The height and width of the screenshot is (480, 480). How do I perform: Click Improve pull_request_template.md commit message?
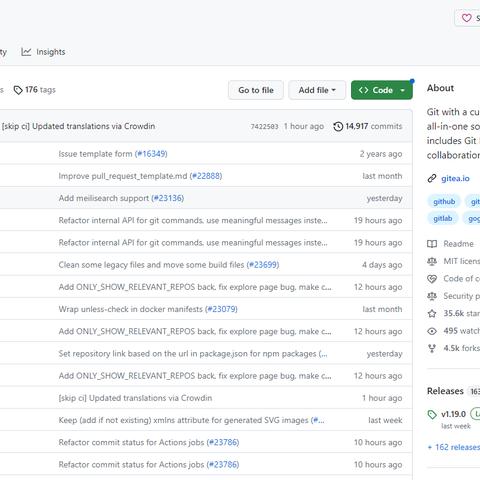(x=123, y=176)
